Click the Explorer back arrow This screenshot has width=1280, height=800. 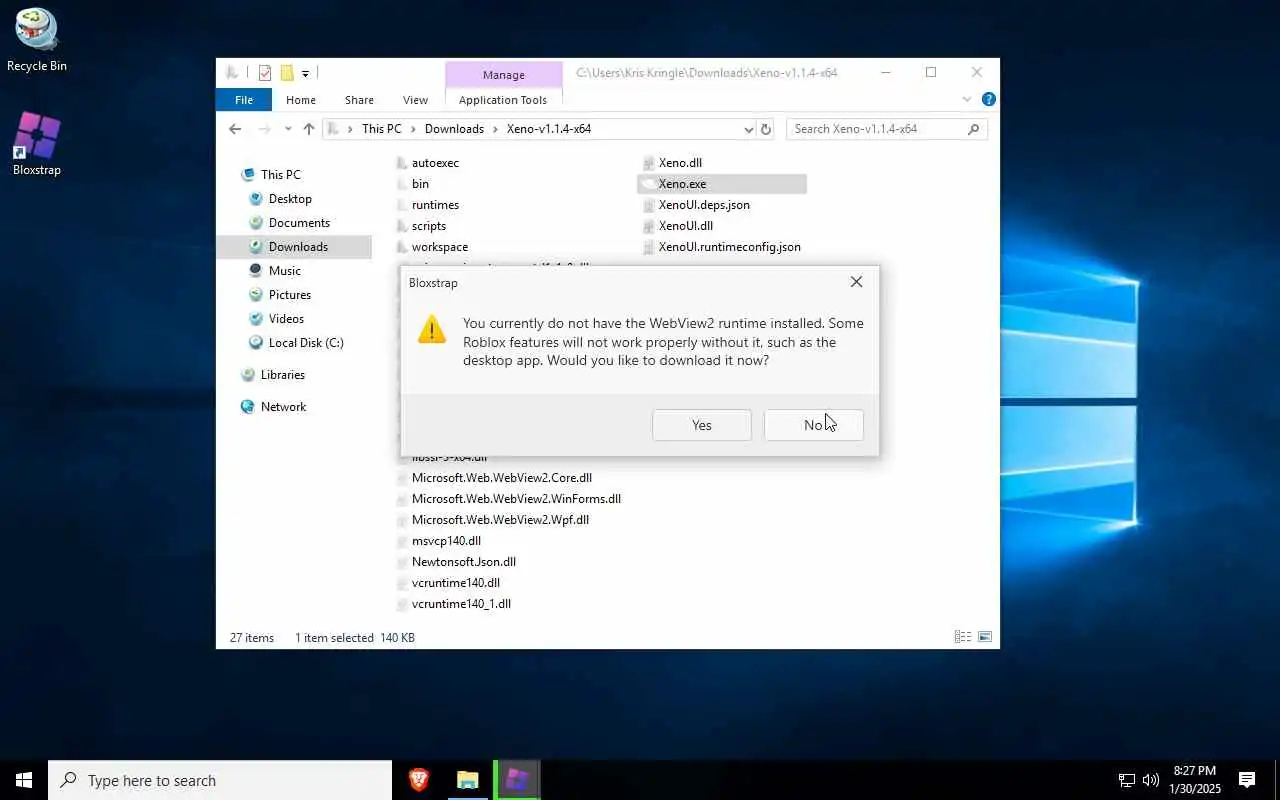click(235, 129)
